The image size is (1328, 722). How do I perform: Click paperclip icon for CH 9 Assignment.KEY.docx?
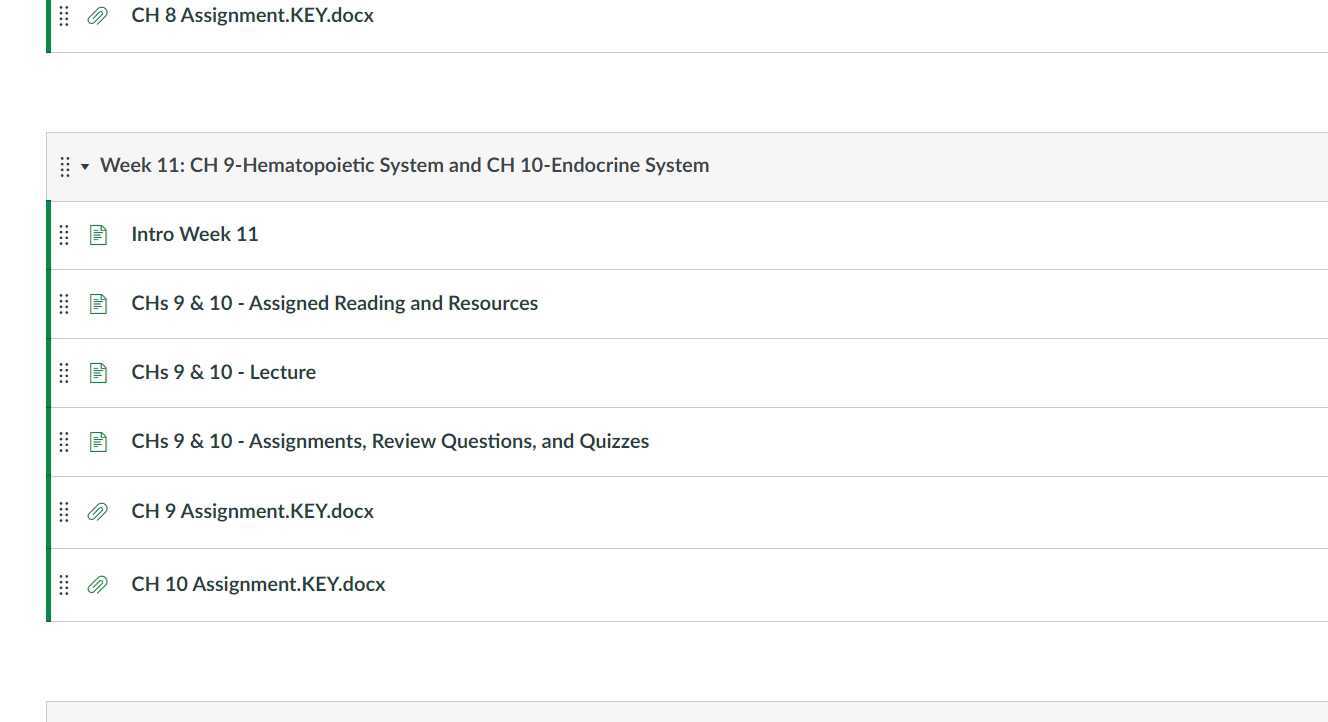pyautogui.click(x=98, y=512)
